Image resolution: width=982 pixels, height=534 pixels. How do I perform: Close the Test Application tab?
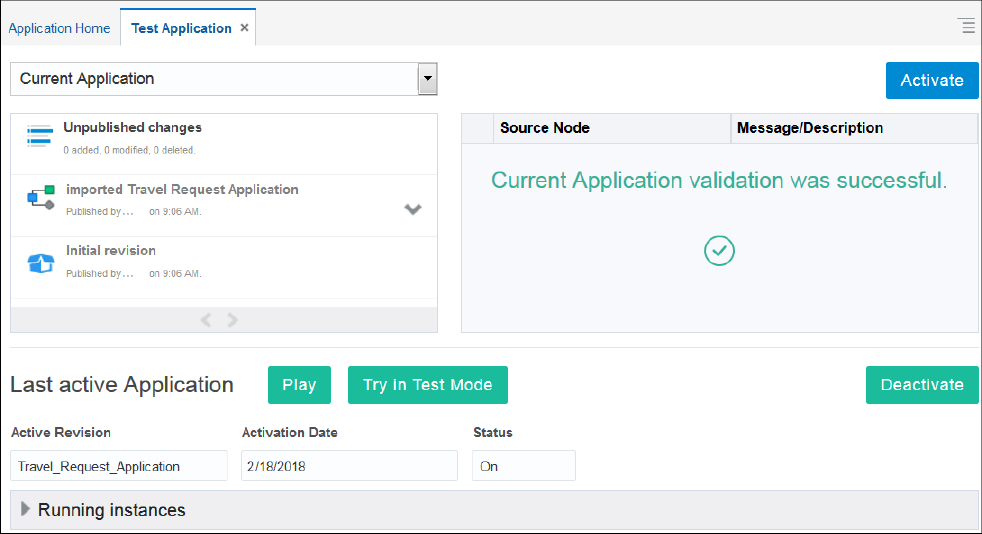tap(244, 28)
